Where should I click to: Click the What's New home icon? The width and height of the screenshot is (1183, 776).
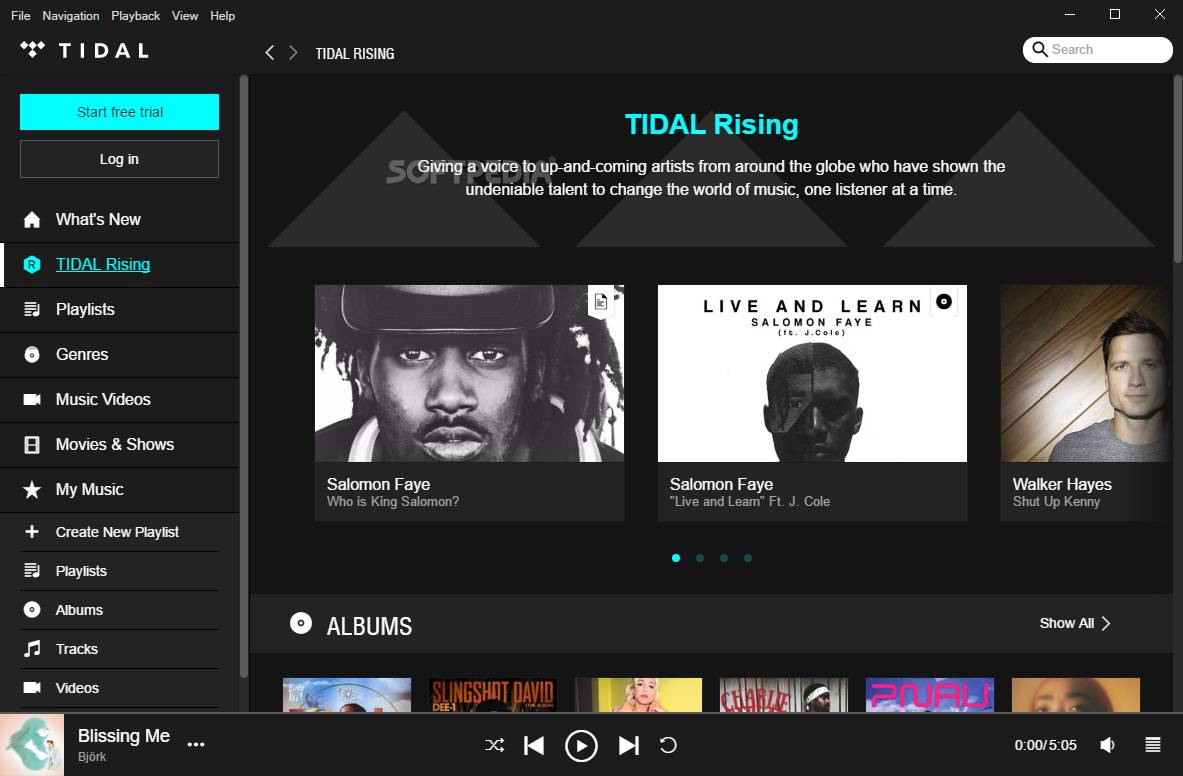[x=32, y=219]
